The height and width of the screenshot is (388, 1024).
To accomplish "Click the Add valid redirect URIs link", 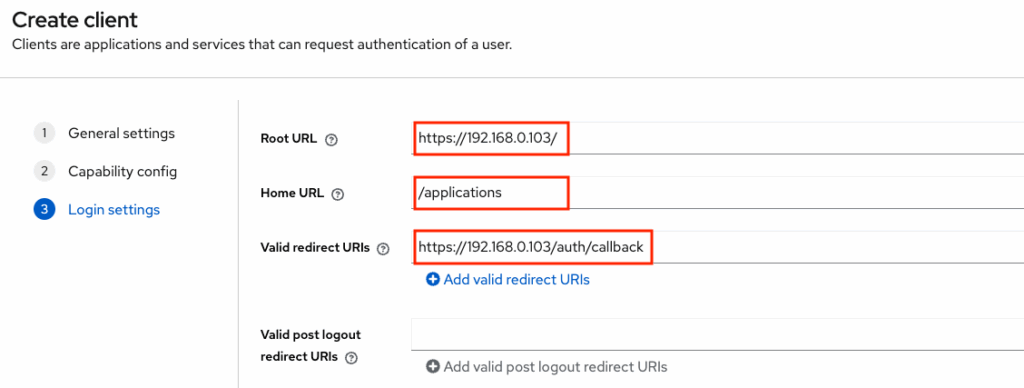I will coord(517,280).
